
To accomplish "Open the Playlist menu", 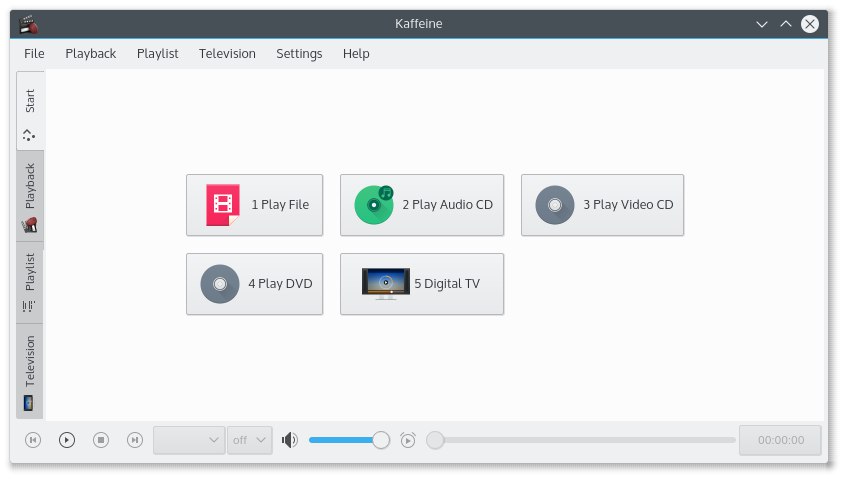I will click(x=157, y=54).
